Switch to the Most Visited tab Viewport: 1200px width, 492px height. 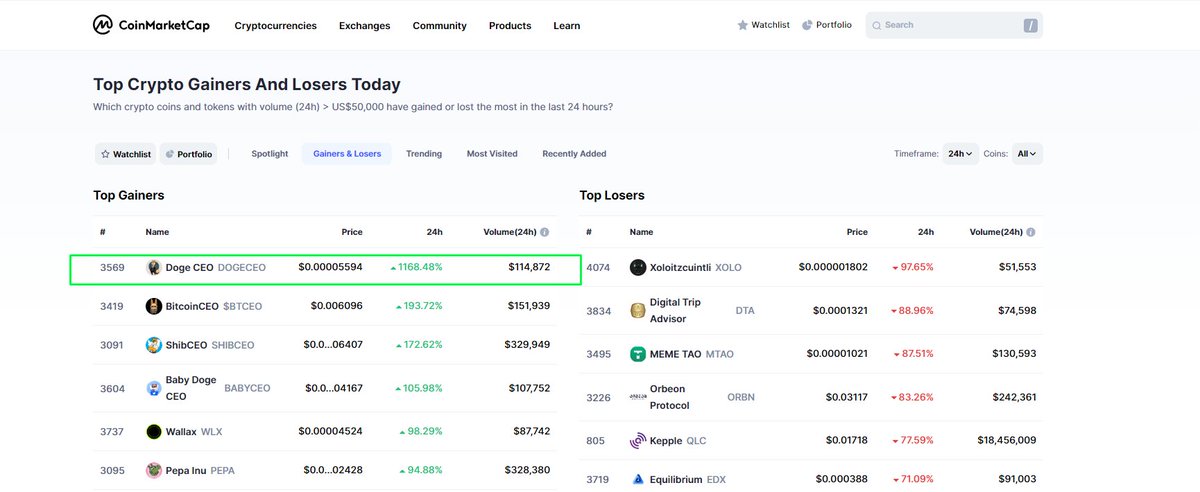click(492, 154)
